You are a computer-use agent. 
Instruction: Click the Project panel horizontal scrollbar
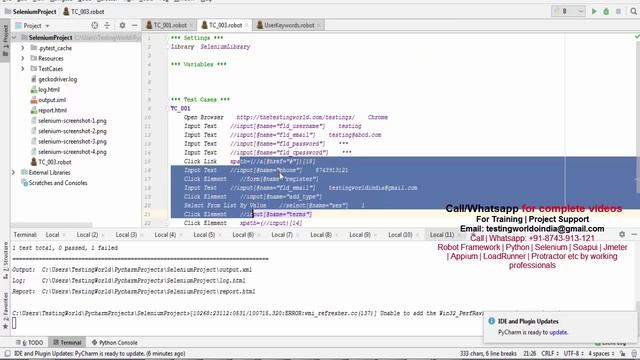point(51,225)
